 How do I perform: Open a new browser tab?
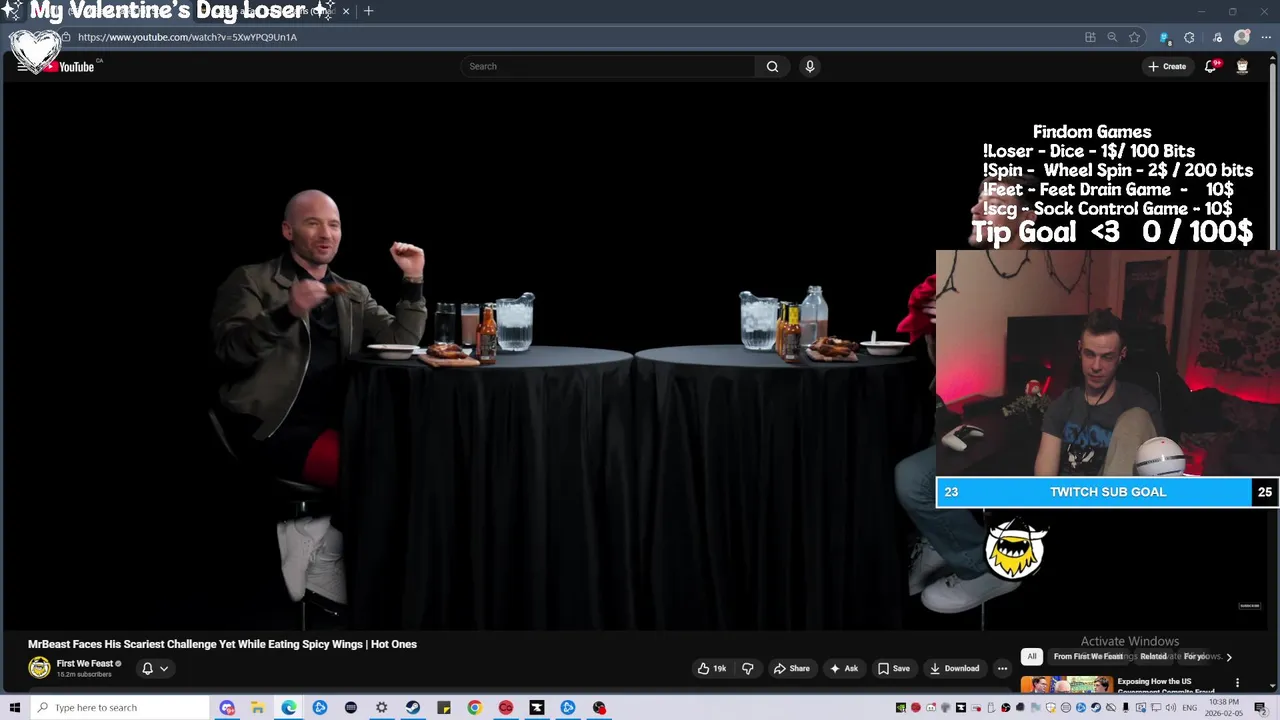point(368,11)
